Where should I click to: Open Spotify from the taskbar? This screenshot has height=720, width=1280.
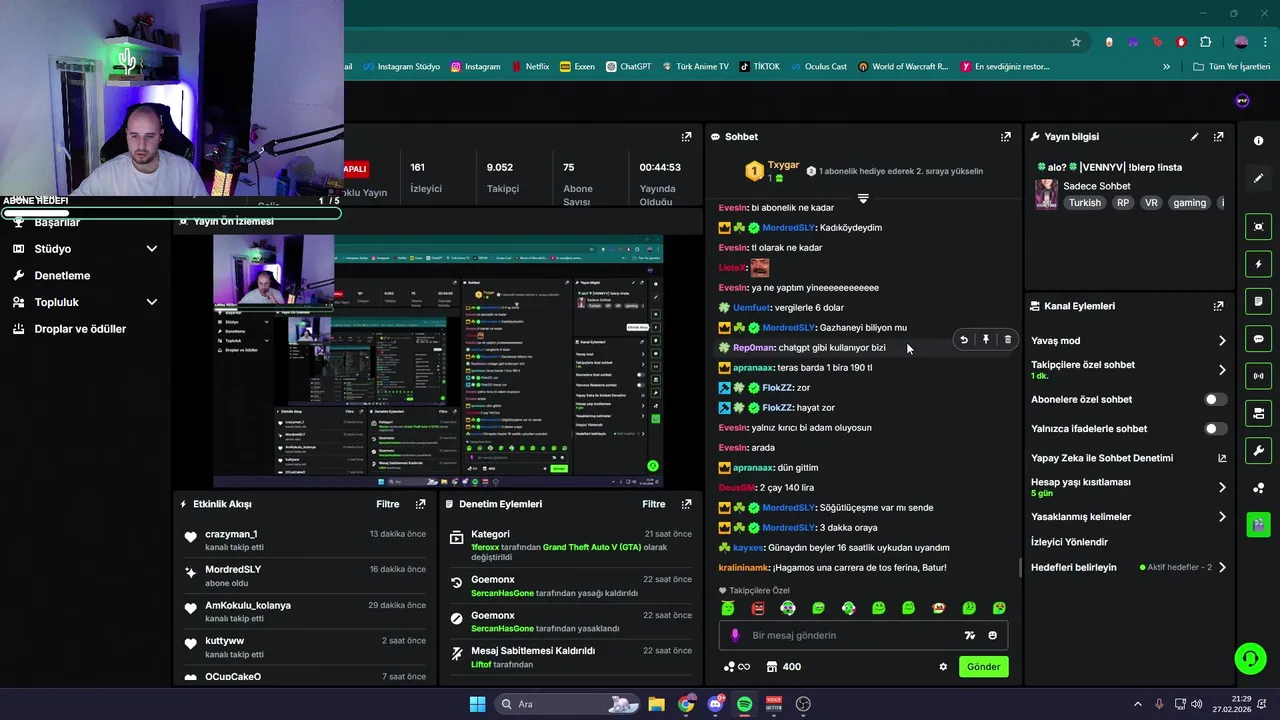(744, 704)
